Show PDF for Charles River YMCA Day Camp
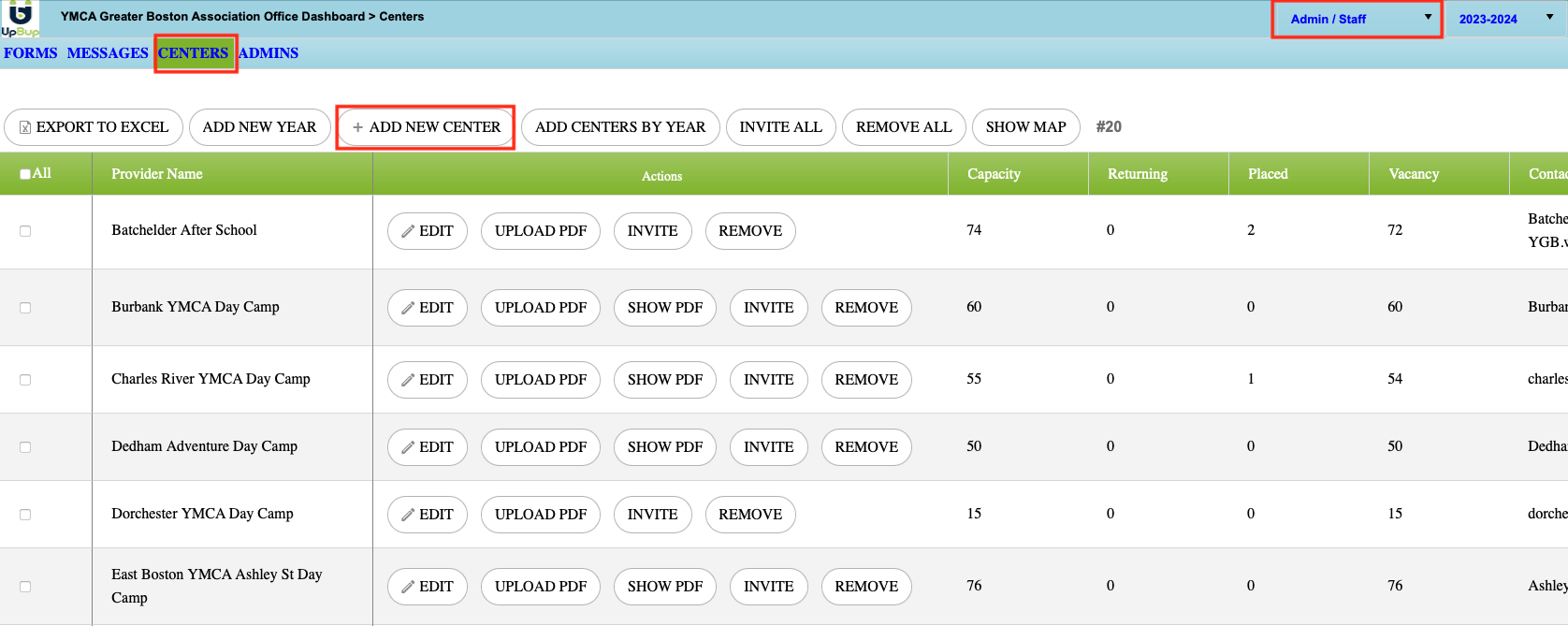The image size is (1568, 626). click(x=665, y=380)
